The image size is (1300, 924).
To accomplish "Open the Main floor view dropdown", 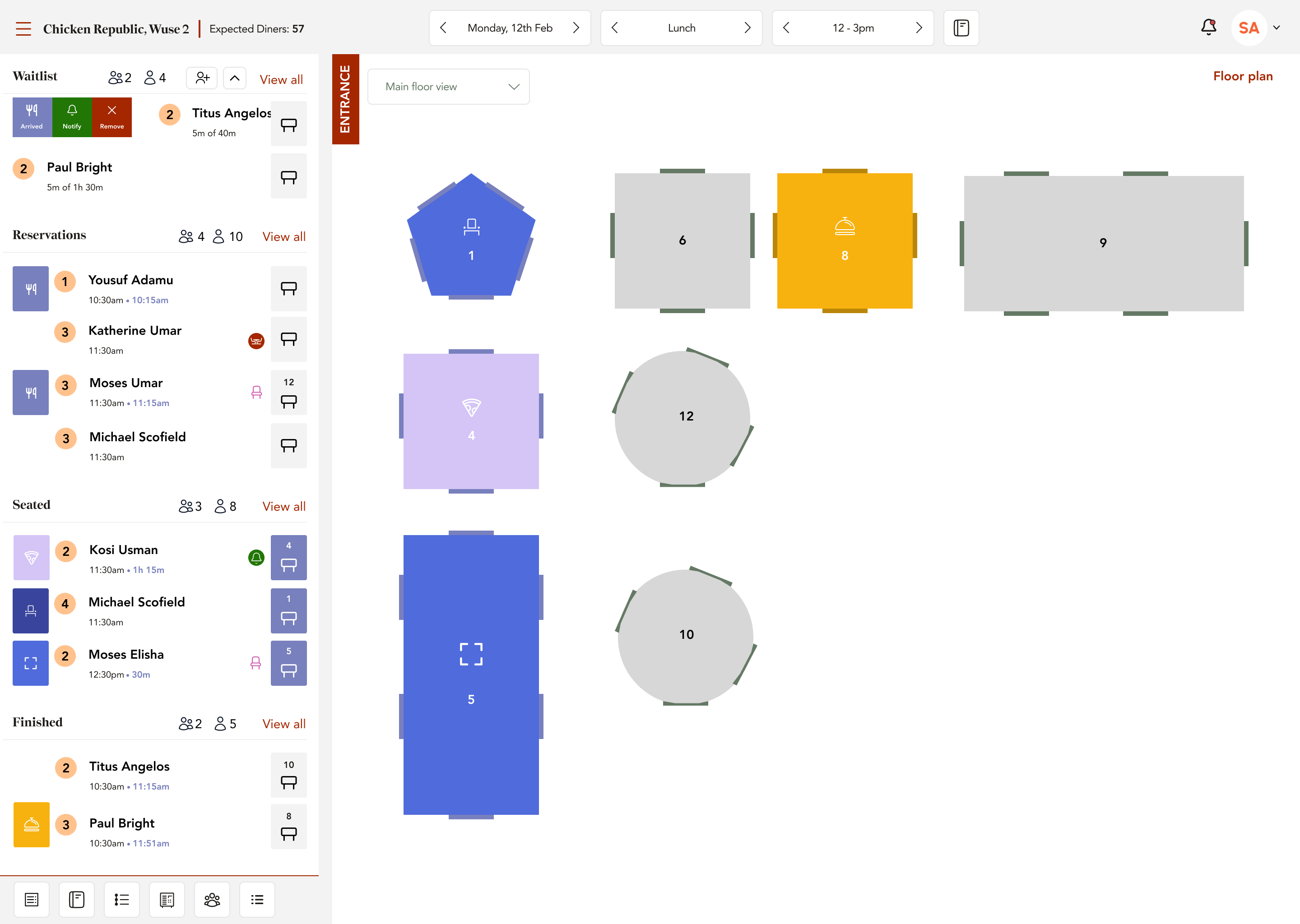I will point(449,87).
